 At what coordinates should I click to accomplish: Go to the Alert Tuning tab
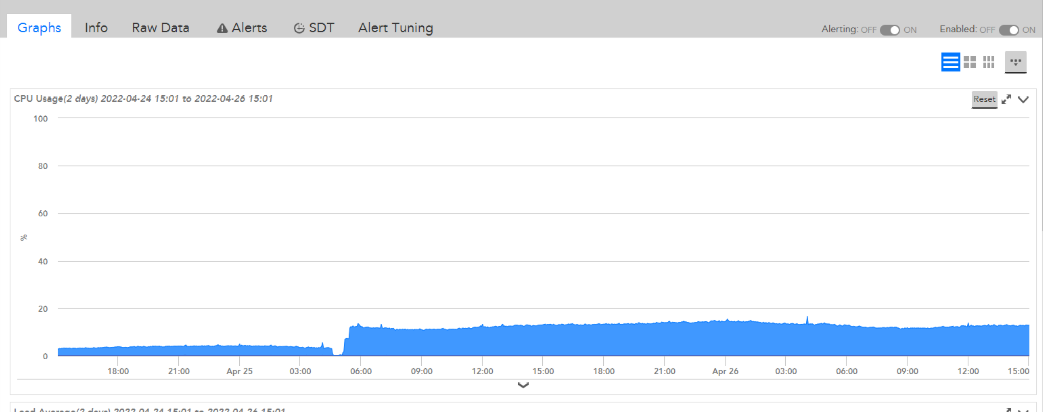pos(395,28)
